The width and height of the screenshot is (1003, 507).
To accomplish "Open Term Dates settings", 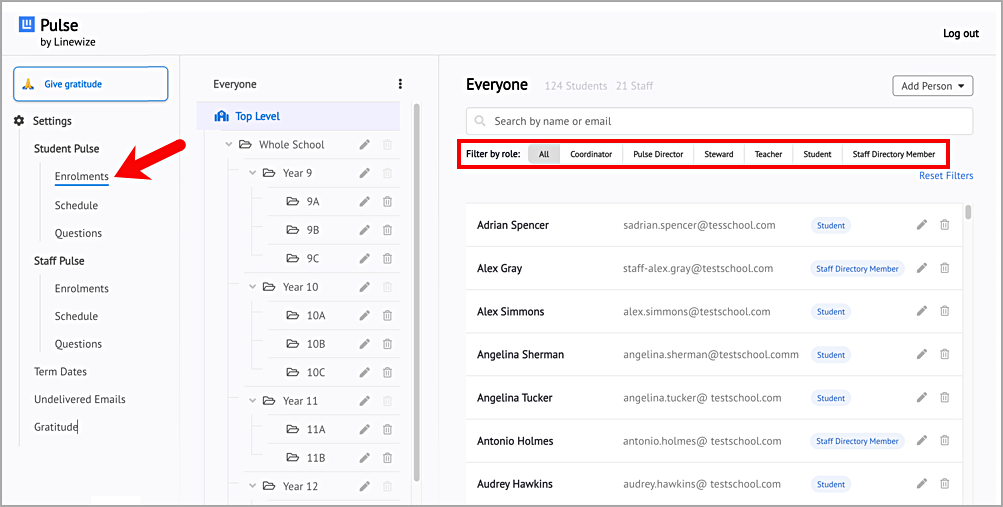I will pyautogui.click(x=60, y=371).
